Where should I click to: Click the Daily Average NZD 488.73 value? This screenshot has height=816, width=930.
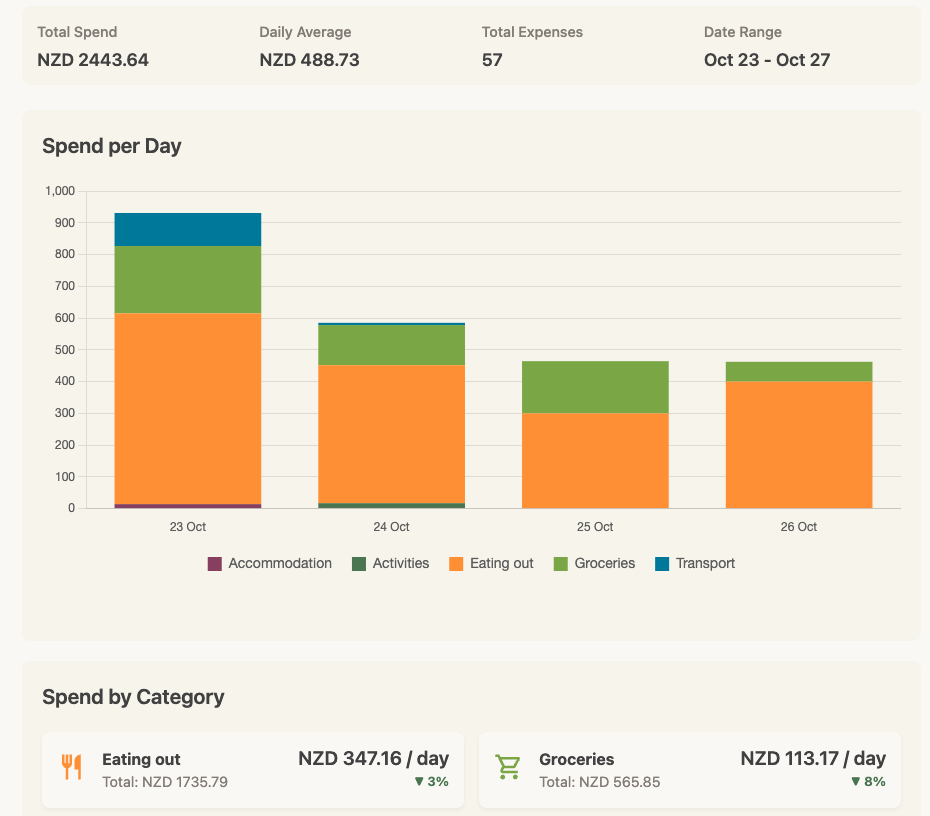[x=309, y=60]
